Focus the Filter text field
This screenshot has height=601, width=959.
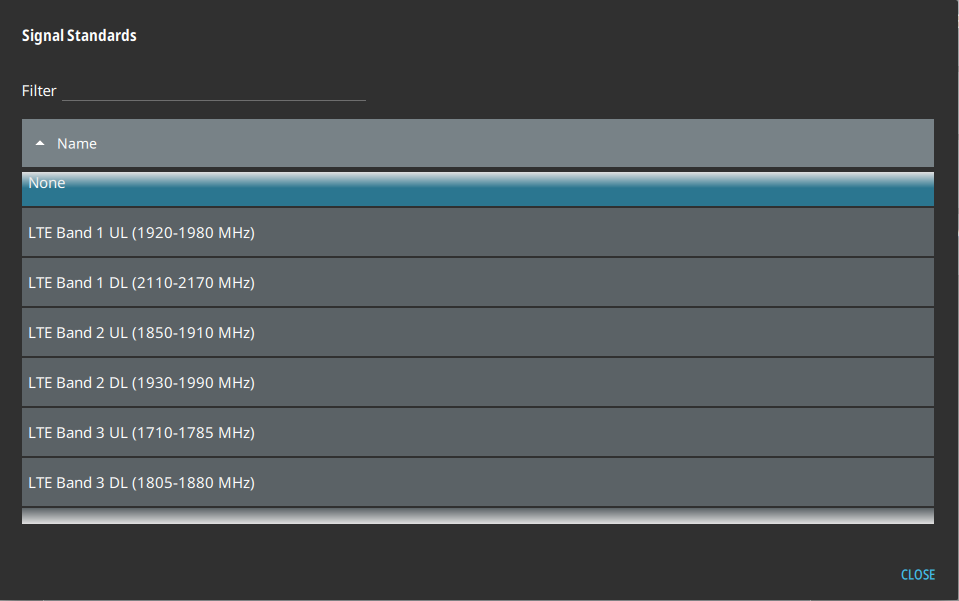[x=213, y=90]
